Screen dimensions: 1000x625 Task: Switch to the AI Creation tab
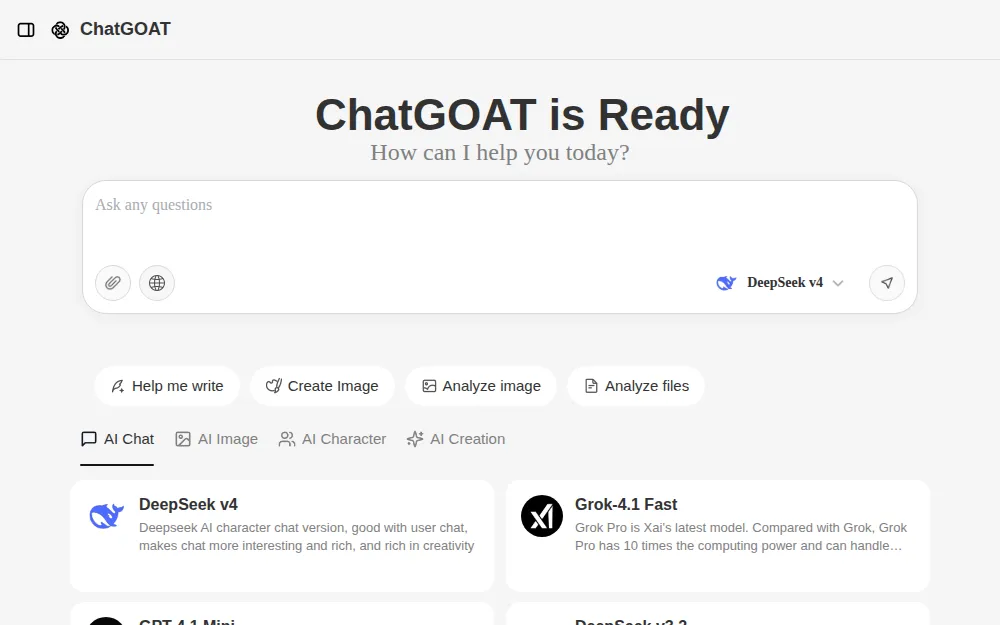click(456, 439)
